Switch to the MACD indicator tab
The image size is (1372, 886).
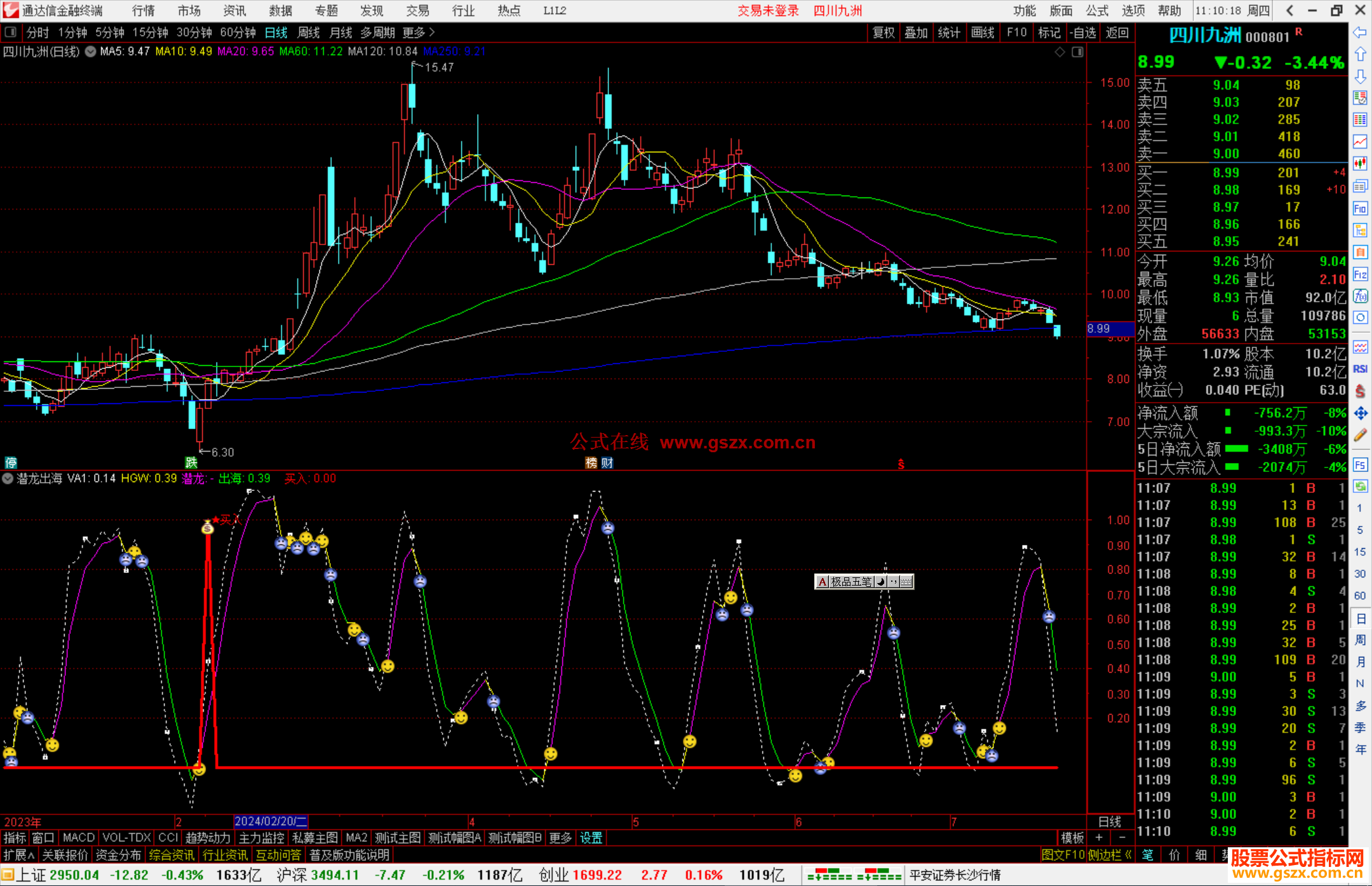(79, 838)
